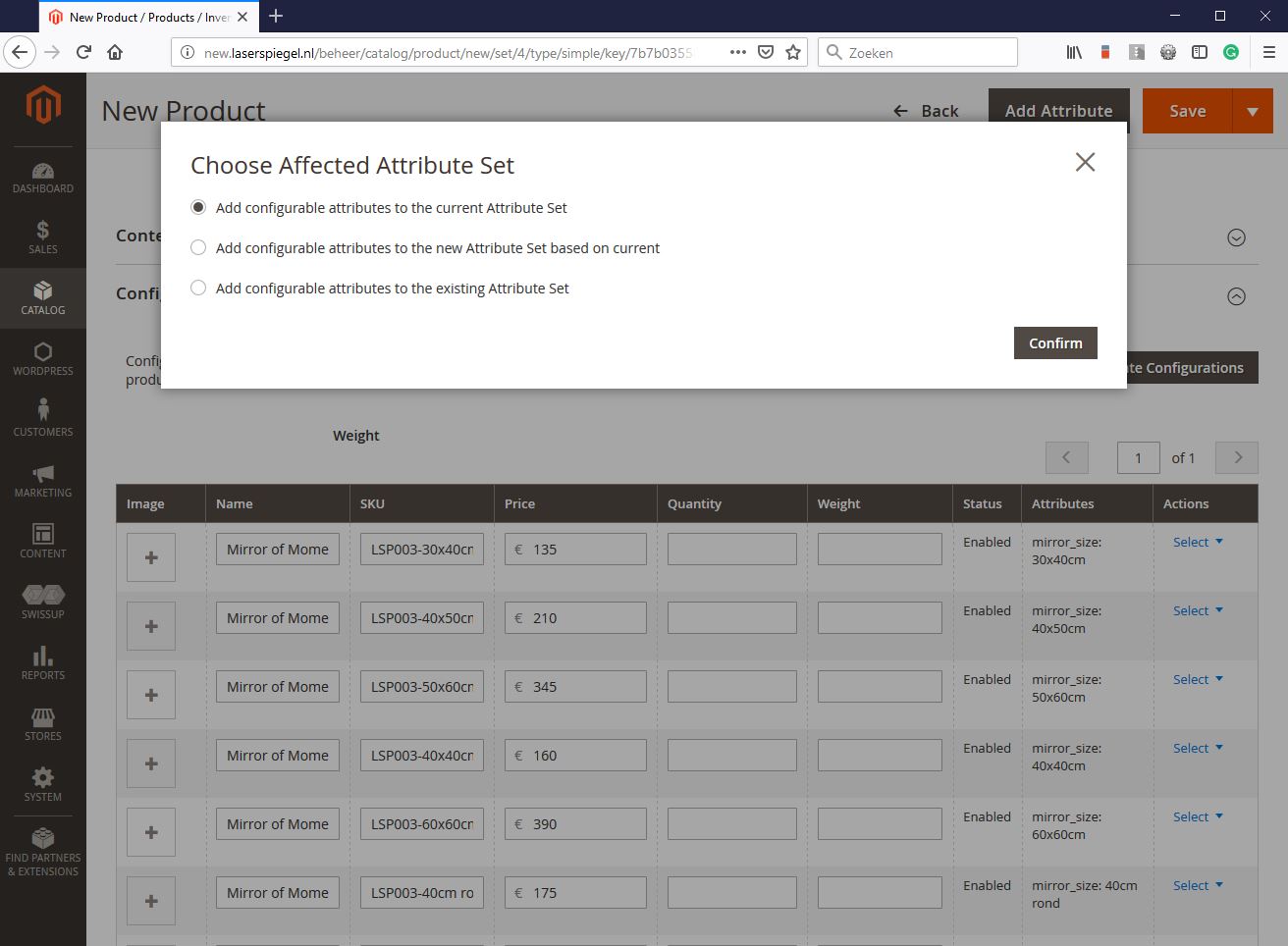Select the Marketing megaphone icon
This screenshot has width=1288, height=946.
43,479
